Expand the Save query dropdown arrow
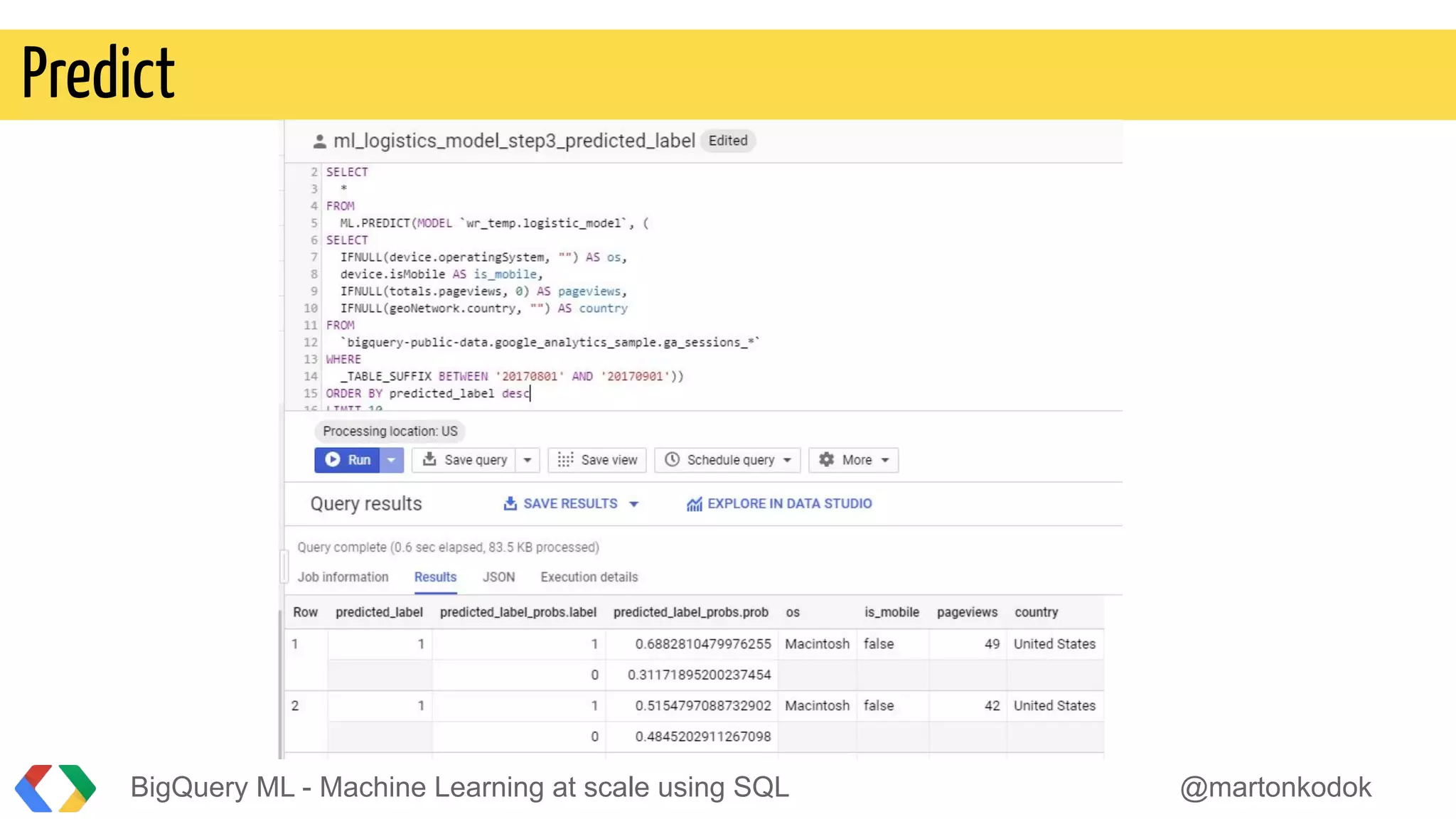The height and width of the screenshot is (819, 1456). [528, 460]
